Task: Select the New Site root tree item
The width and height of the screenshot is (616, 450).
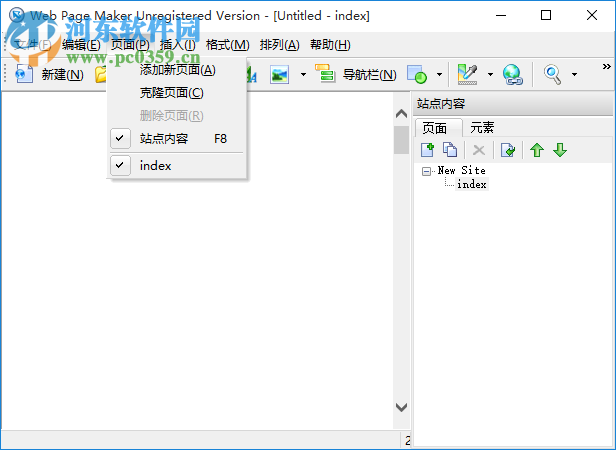Action: (x=462, y=171)
